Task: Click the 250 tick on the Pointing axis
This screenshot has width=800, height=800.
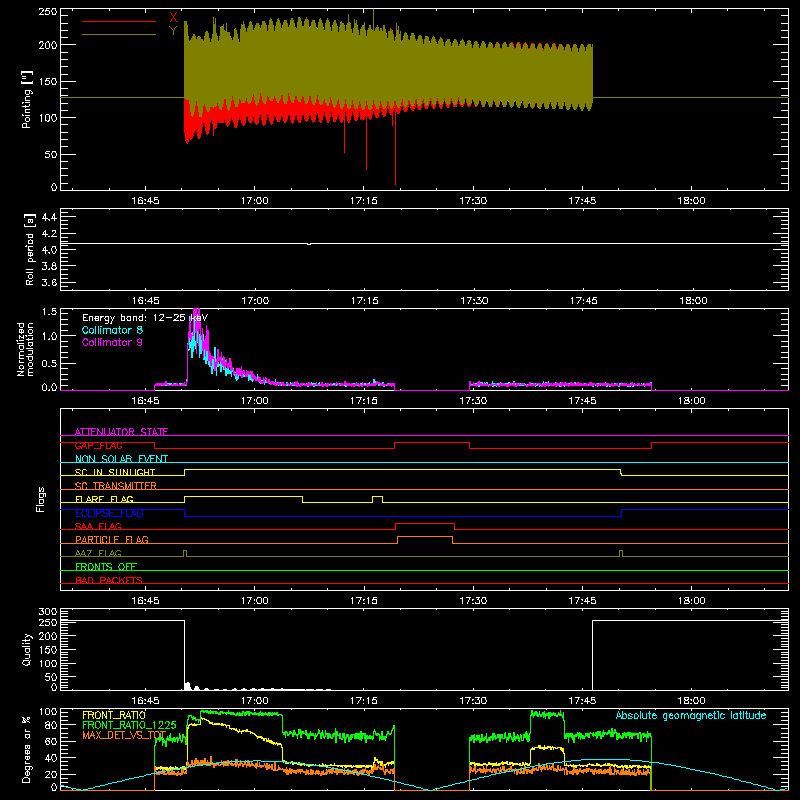Action: tap(47, 12)
